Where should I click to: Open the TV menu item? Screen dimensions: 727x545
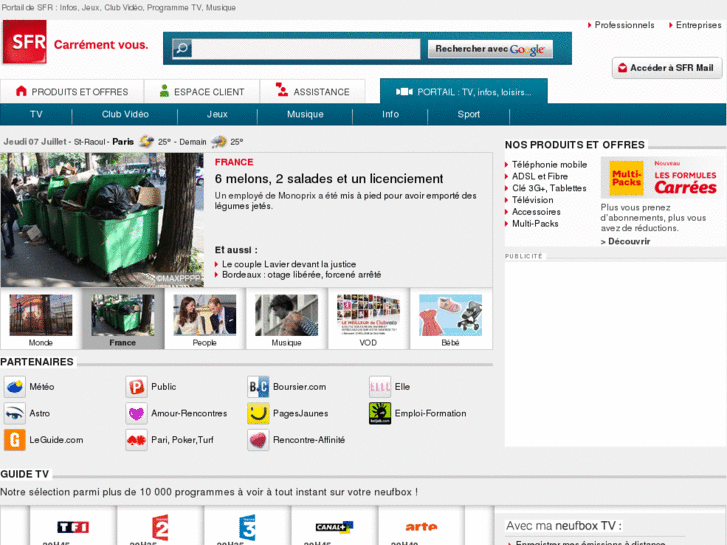[36, 114]
